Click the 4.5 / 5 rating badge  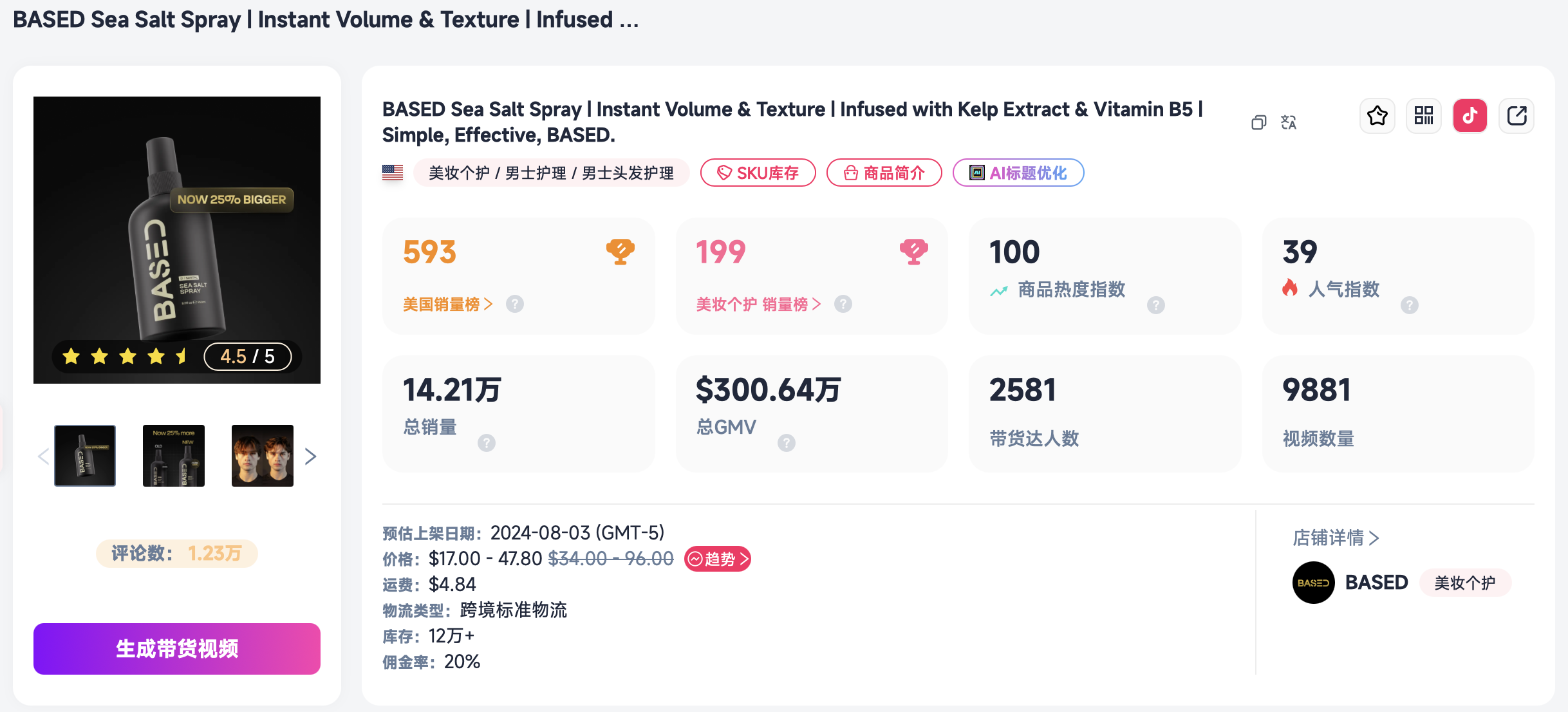point(248,356)
